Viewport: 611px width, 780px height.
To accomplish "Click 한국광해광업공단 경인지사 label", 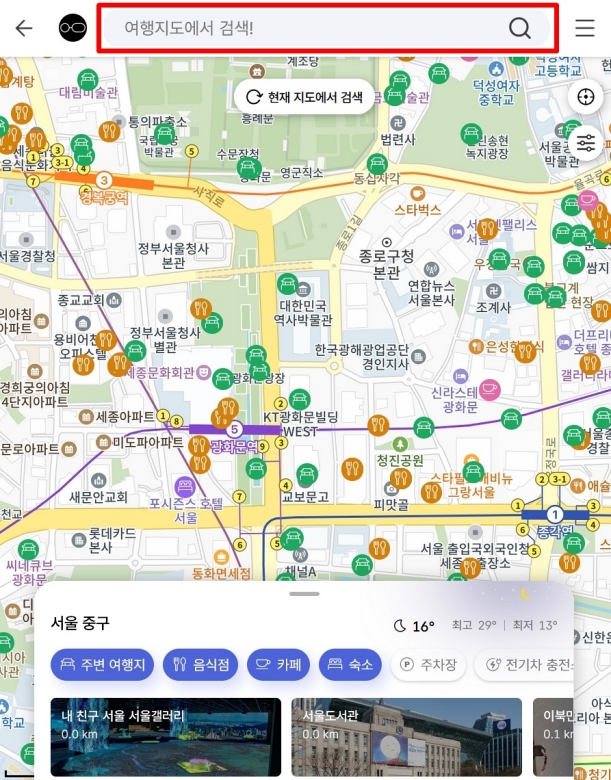I will 362,357.
